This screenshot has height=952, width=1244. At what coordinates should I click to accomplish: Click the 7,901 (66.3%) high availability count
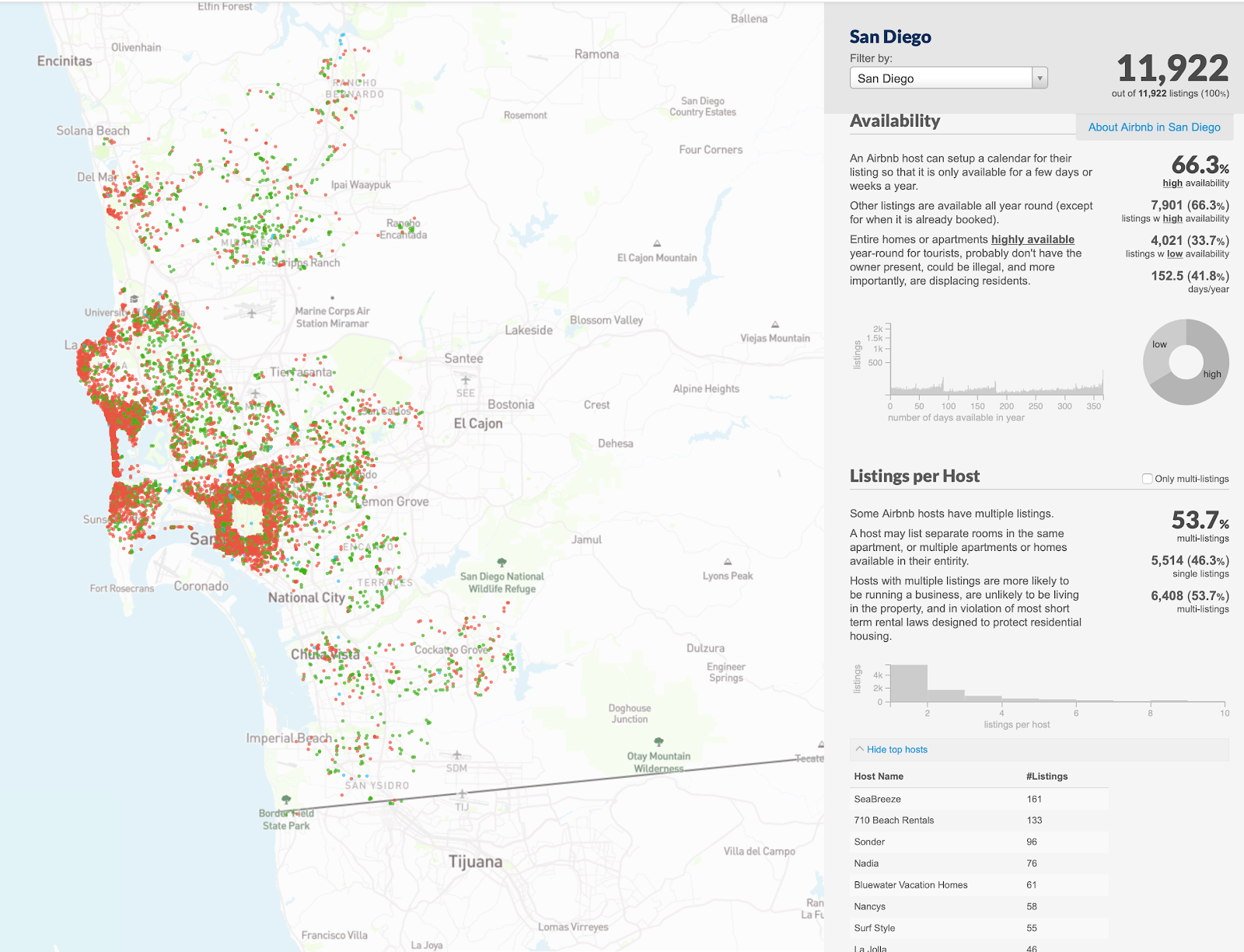[1190, 205]
